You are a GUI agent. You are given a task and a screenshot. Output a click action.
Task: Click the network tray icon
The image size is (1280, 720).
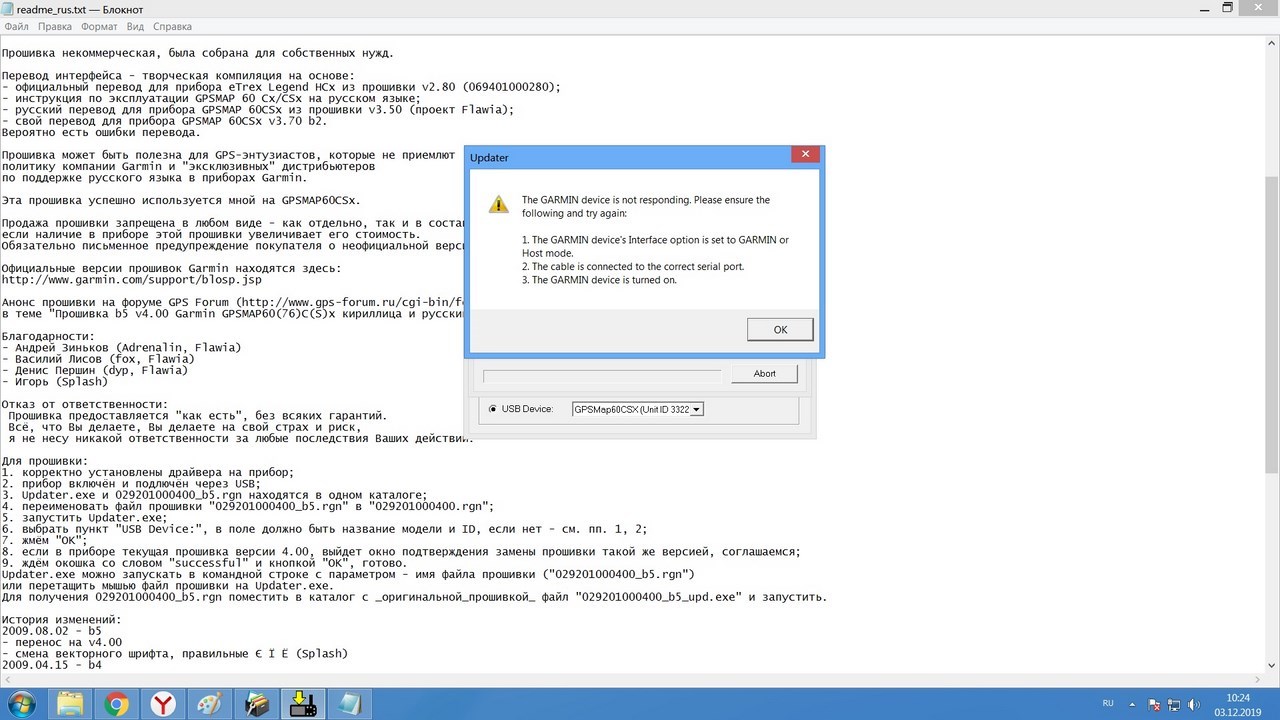(1172, 704)
